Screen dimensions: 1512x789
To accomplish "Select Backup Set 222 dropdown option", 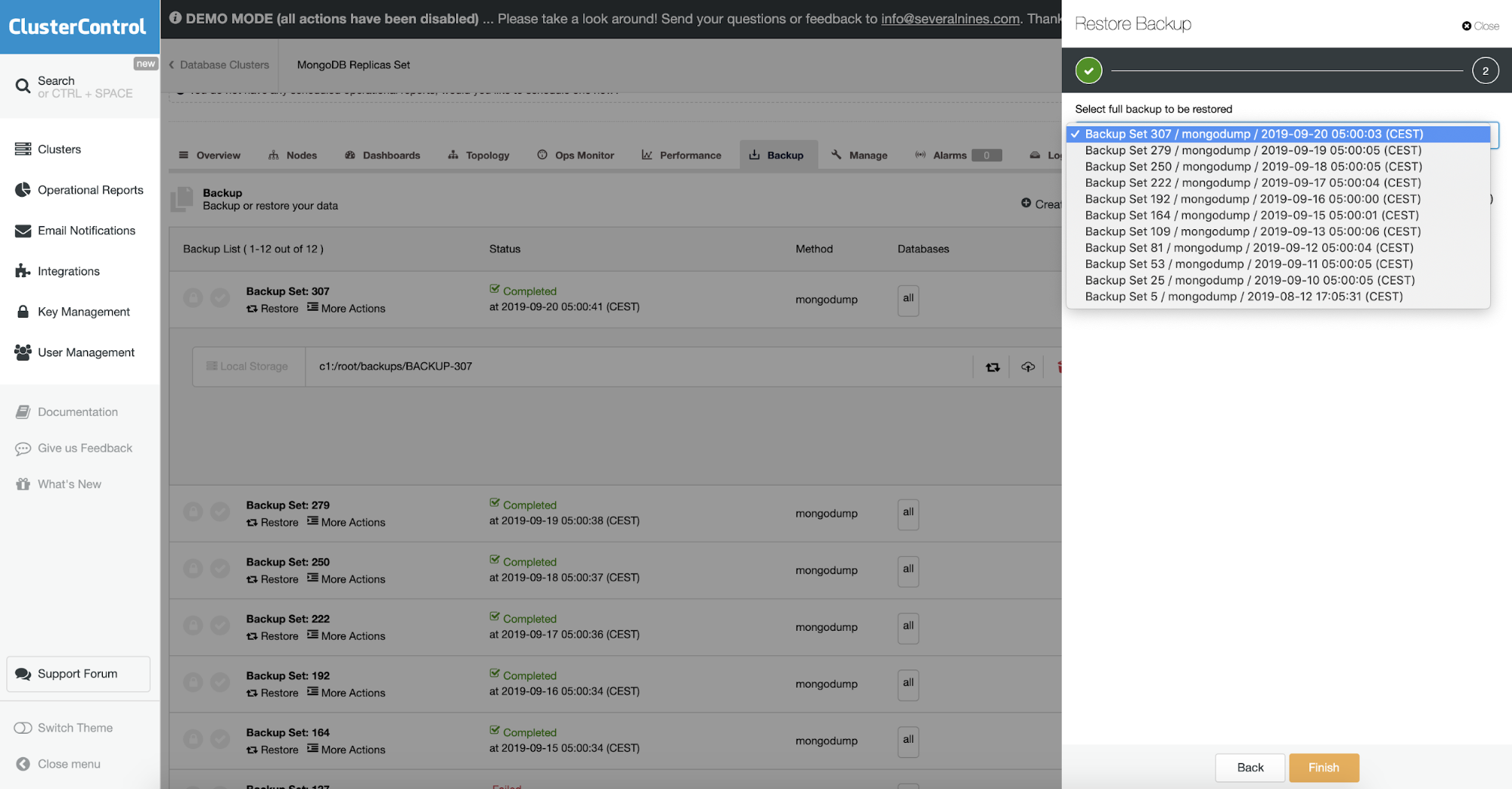I will click(1278, 183).
